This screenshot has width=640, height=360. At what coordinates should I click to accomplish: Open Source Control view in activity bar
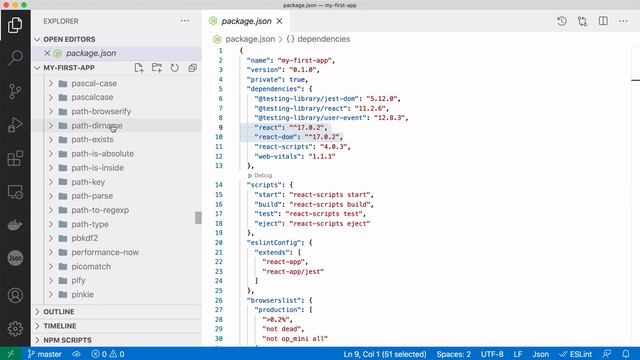click(15, 91)
